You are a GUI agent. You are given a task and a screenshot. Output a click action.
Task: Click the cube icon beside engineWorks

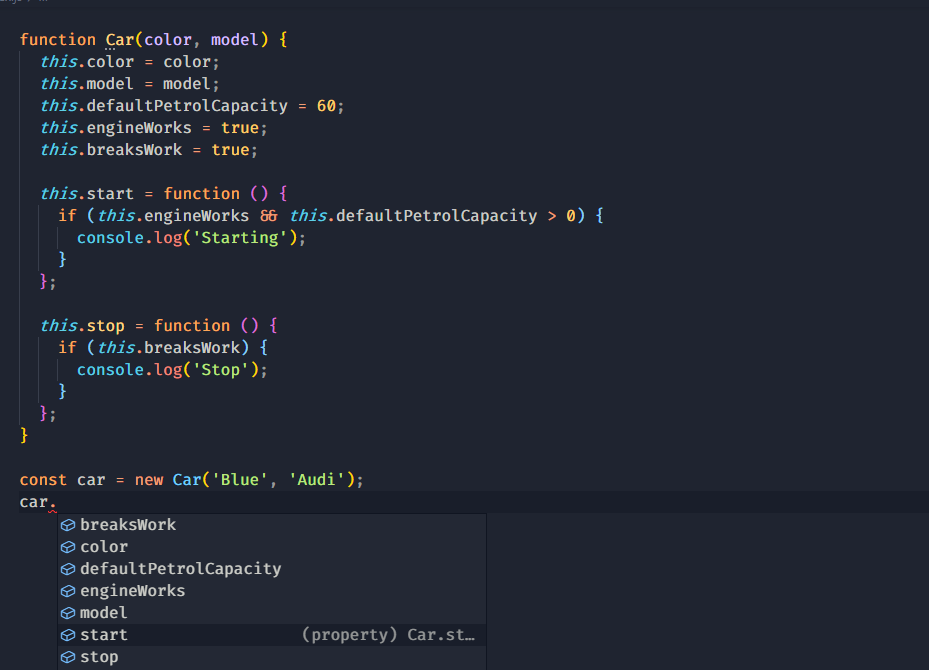coord(68,590)
